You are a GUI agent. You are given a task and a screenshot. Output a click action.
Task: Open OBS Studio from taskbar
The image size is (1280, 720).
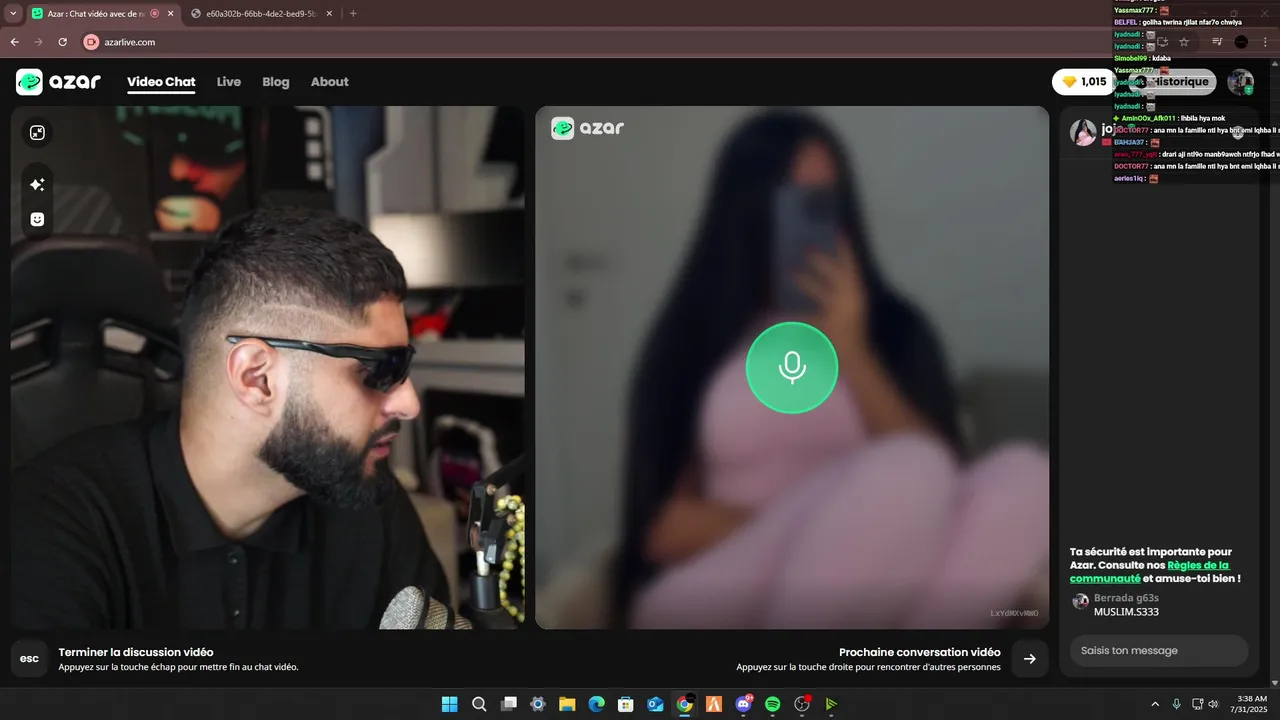pyautogui.click(x=802, y=704)
